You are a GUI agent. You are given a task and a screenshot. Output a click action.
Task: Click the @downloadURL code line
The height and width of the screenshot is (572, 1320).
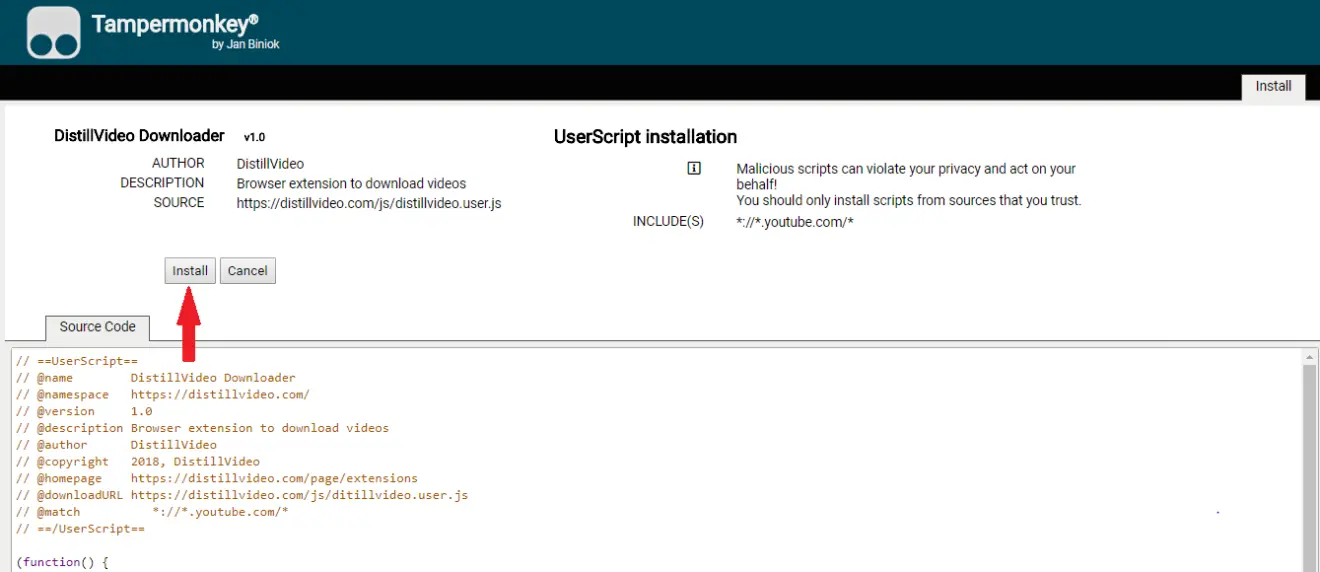[242, 495]
